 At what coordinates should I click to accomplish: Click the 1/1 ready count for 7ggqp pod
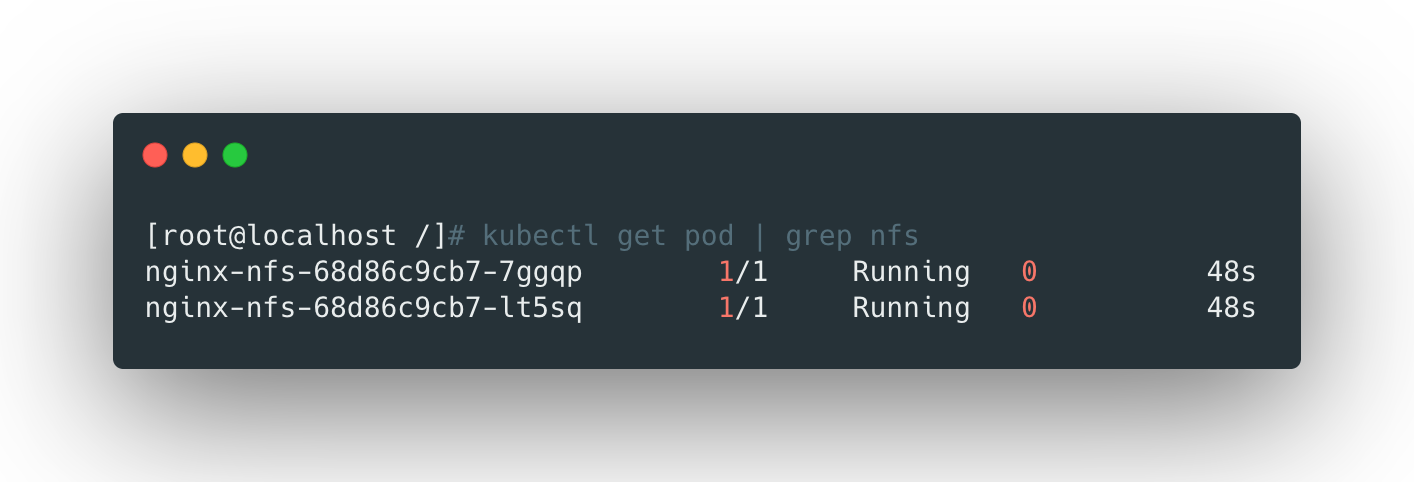point(743,272)
